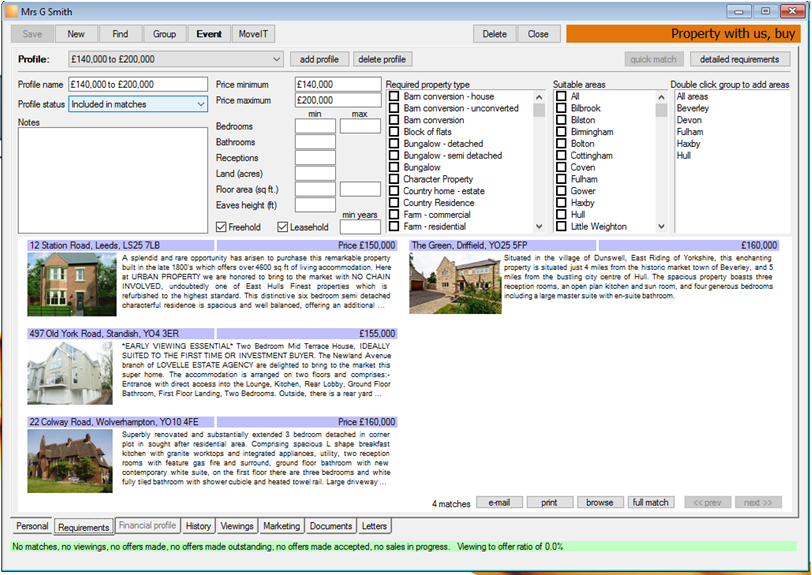
Task: Click the Price maximum input field
Action: point(338,100)
